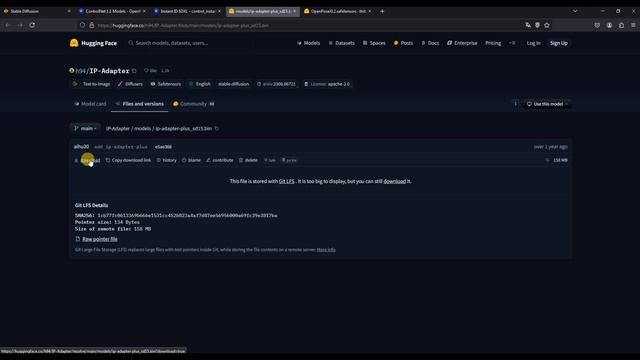
Task: Open the Datasets page in navigation
Action: 342,43
